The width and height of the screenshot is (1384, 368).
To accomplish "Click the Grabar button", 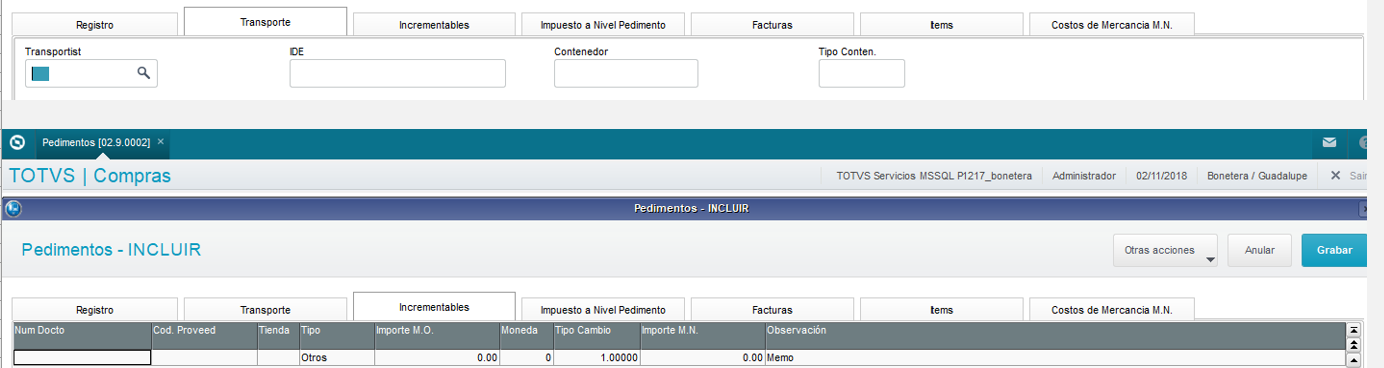I will (1334, 251).
